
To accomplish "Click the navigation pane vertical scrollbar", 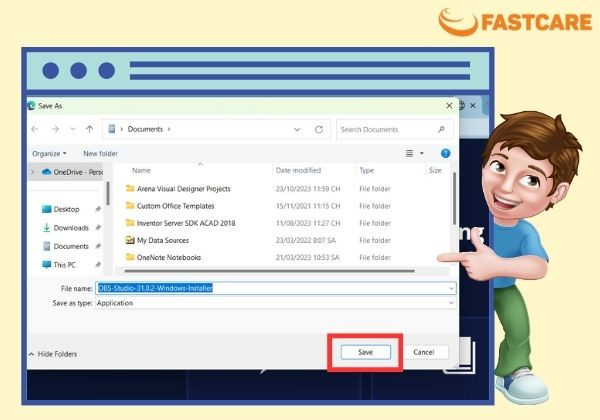I will 108,193.
